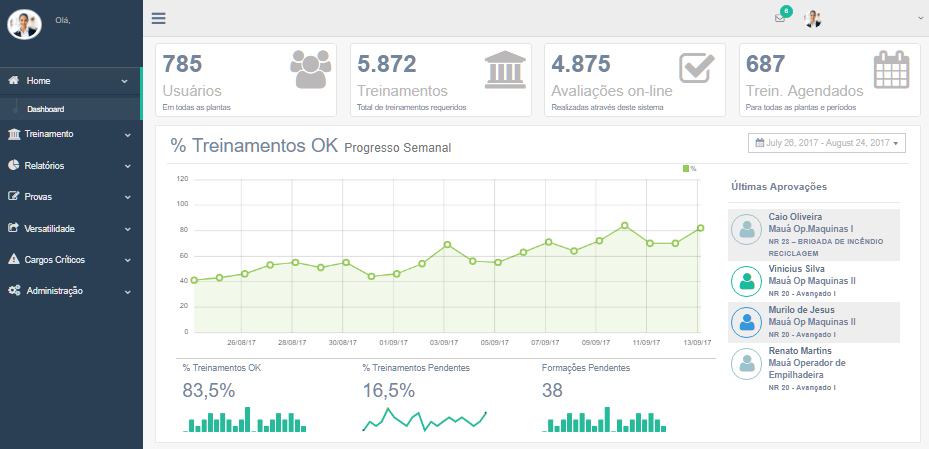Expand the Treinamento sidebar menu
The image size is (929, 449).
coord(70,134)
